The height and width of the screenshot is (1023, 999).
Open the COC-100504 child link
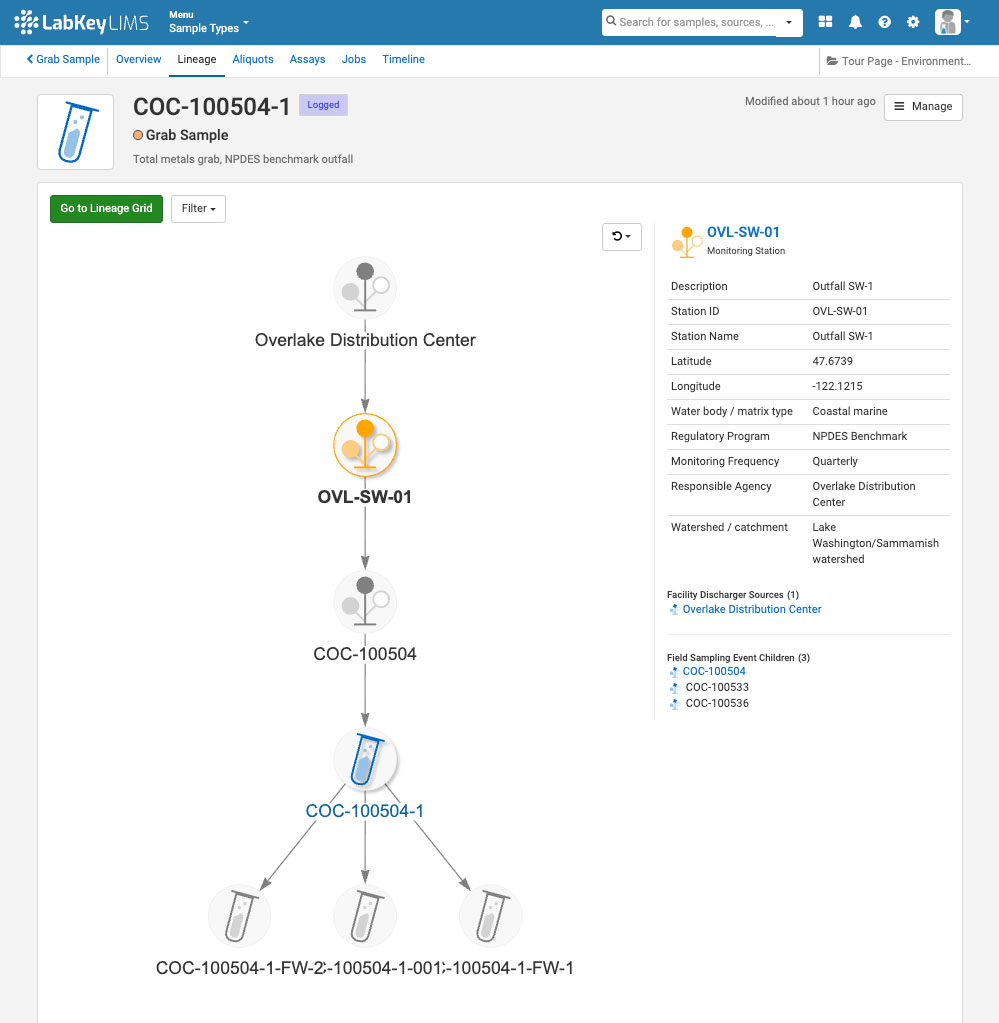pyautogui.click(x=714, y=671)
